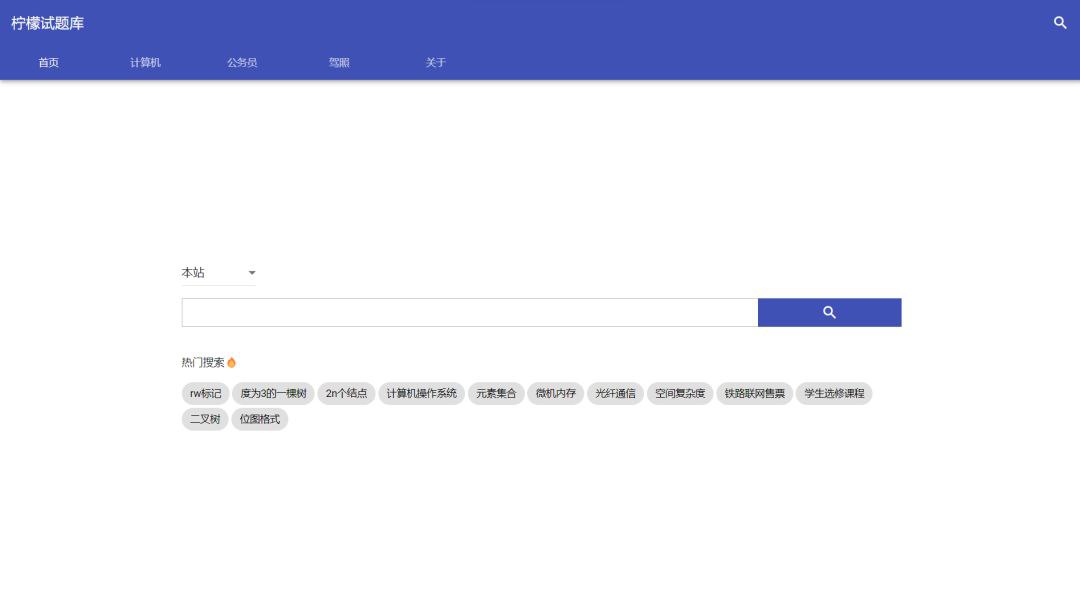Select the 关于 tab

[435, 62]
